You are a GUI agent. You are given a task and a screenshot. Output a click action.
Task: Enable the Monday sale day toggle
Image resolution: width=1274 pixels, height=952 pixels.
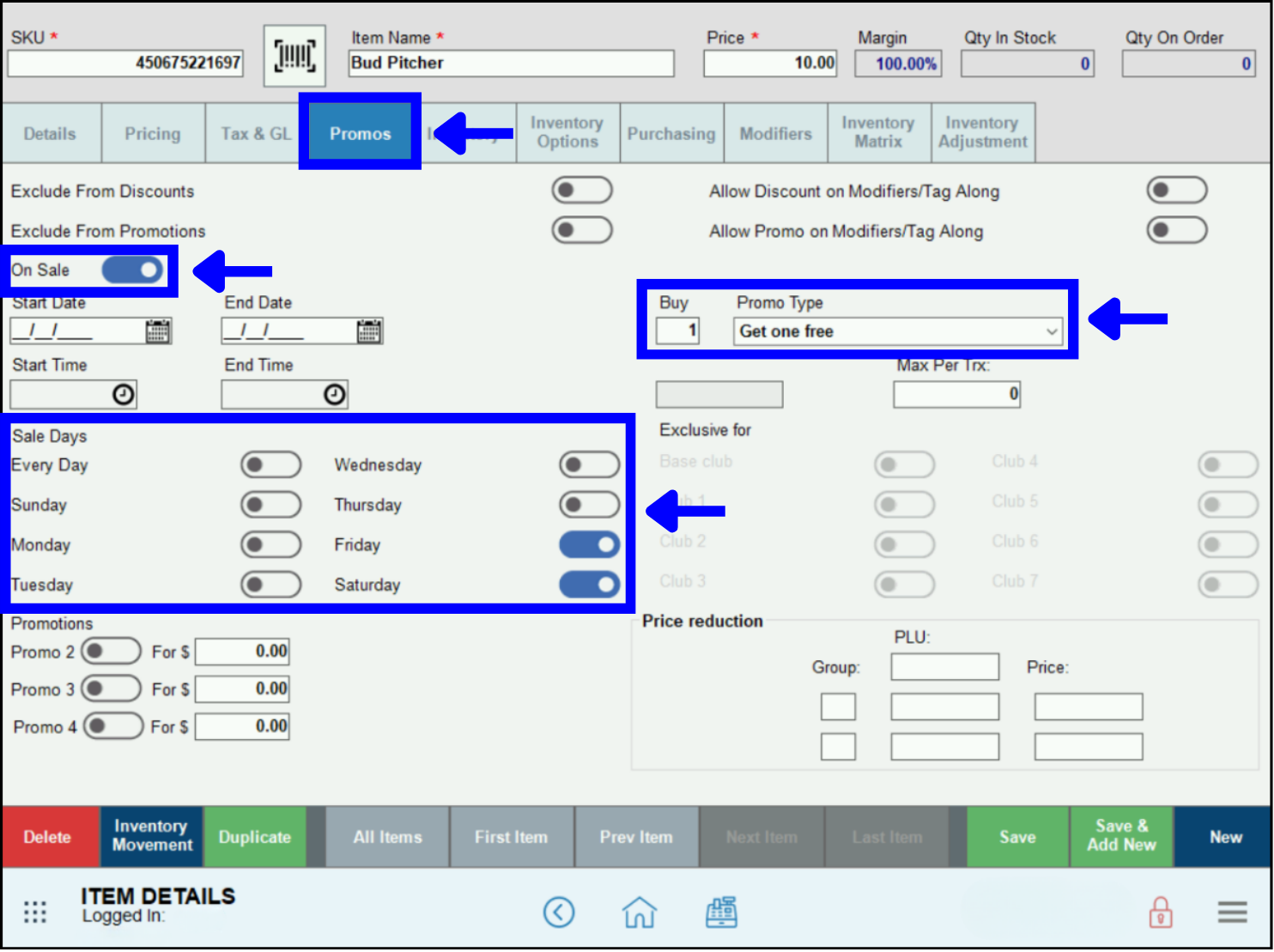pos(271,545)
